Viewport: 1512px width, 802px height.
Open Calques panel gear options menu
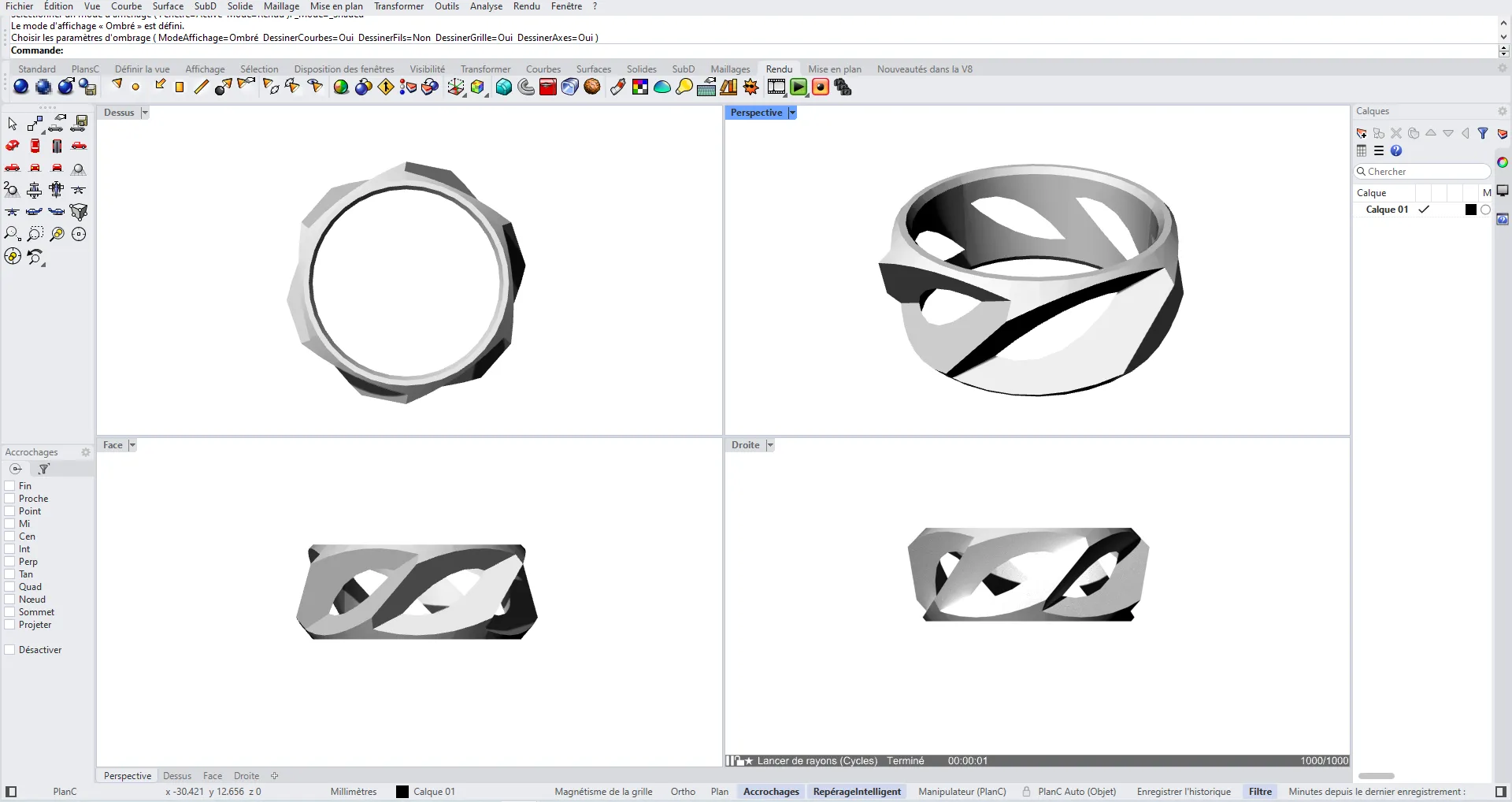[x=1503, y=111]
